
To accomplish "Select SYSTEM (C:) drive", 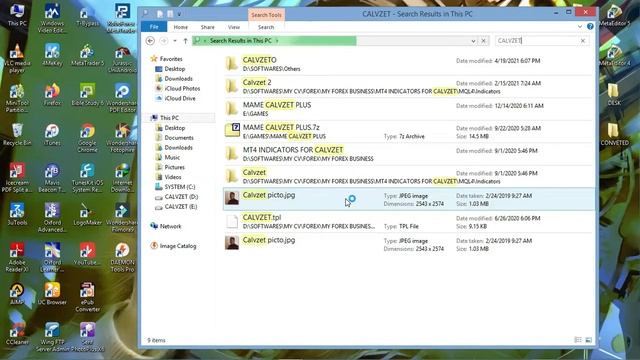I will click(x=180, y=187).
